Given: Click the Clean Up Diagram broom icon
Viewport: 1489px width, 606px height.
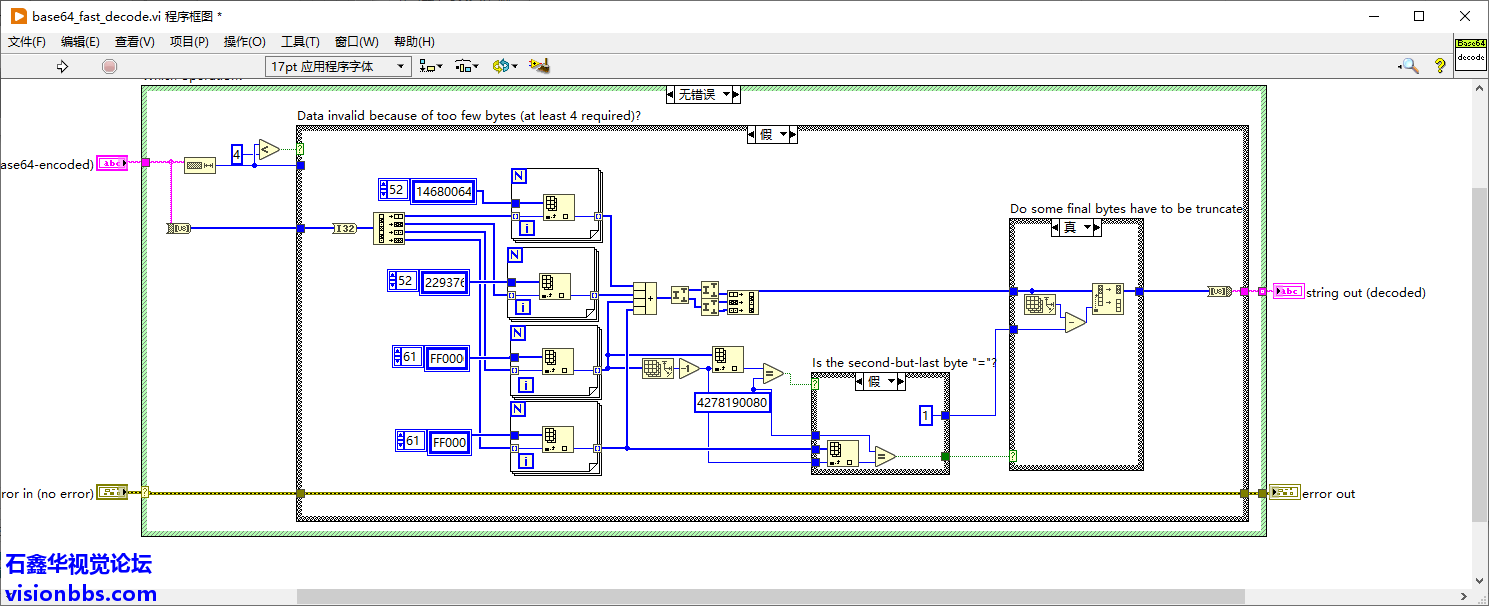Looking at the screenshot, I should [x=540, y=66].
